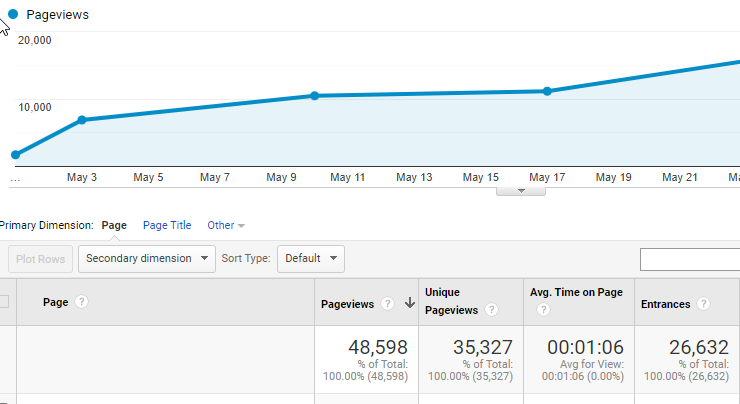Open the Sort Type Default dropdown
The width and height of the screenshot is (740, 404).
[311, 259]
